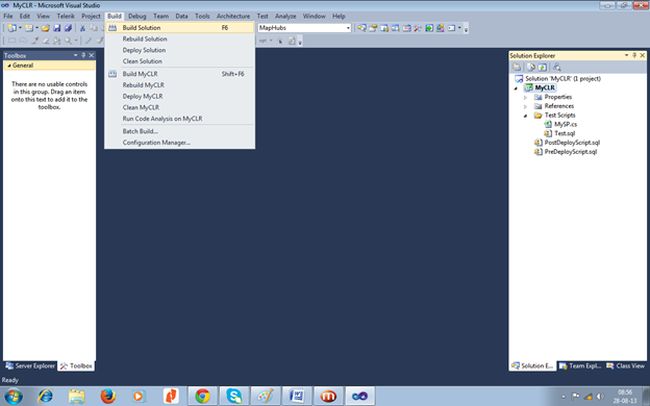This screenshot has height=406, width=650.
Task: Click the Save floppy disk icon
Action: 57,28
